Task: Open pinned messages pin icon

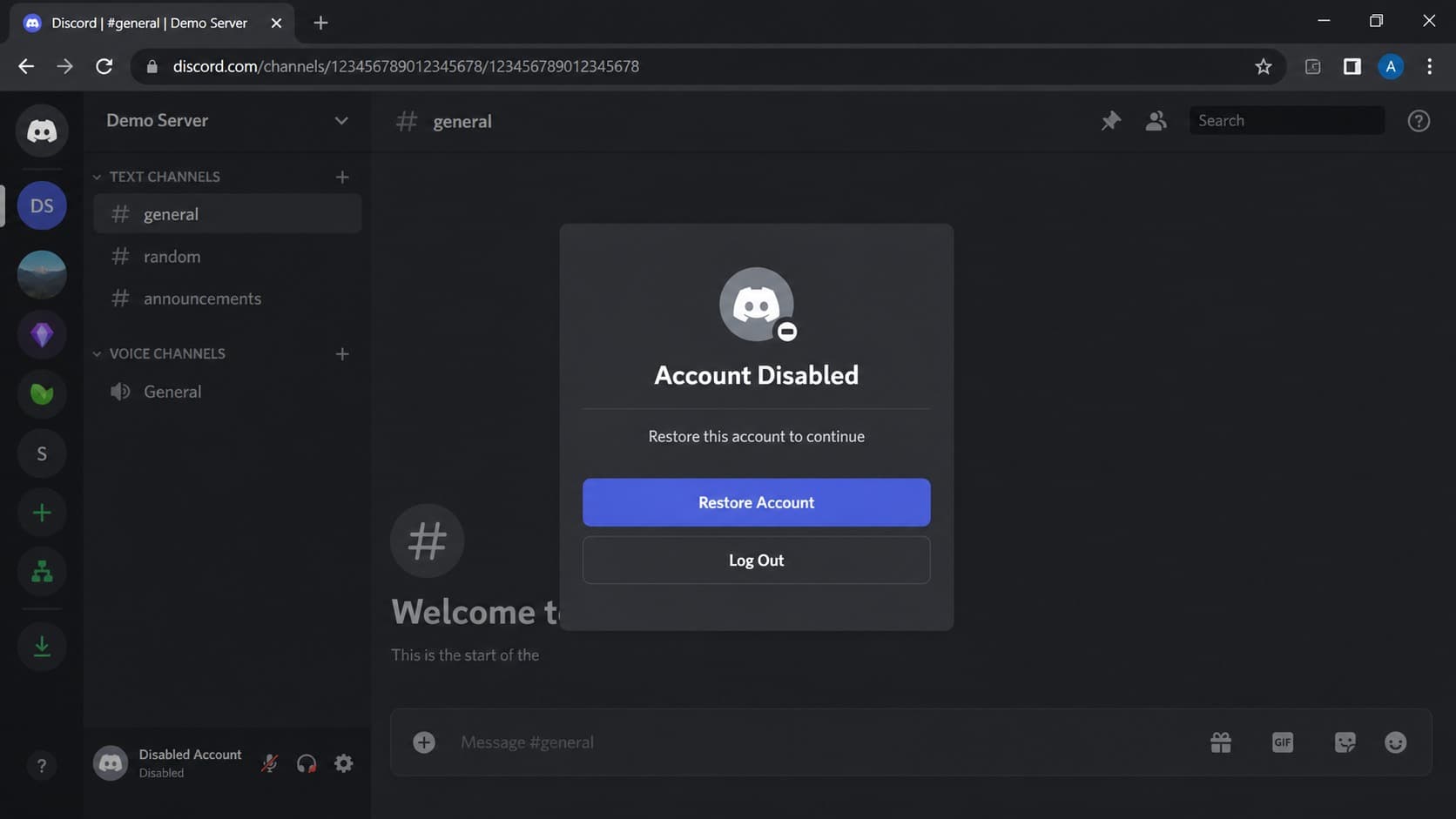Action: click(1110, 121)
